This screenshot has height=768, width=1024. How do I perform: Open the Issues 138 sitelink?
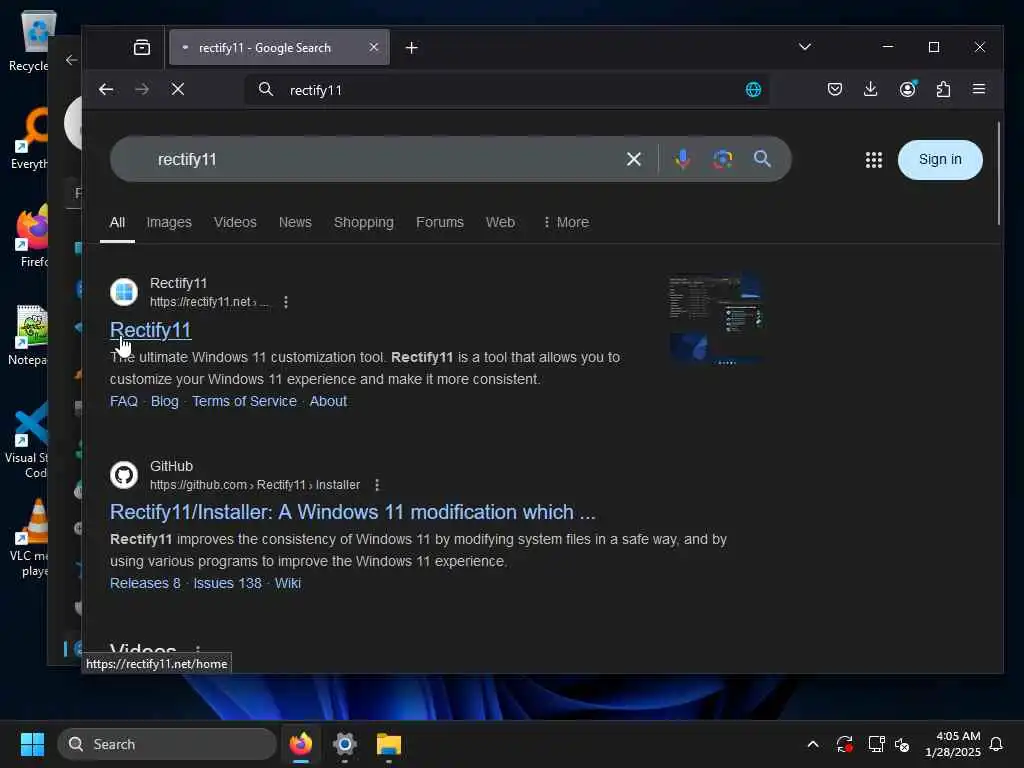click(x=227, y=583)
